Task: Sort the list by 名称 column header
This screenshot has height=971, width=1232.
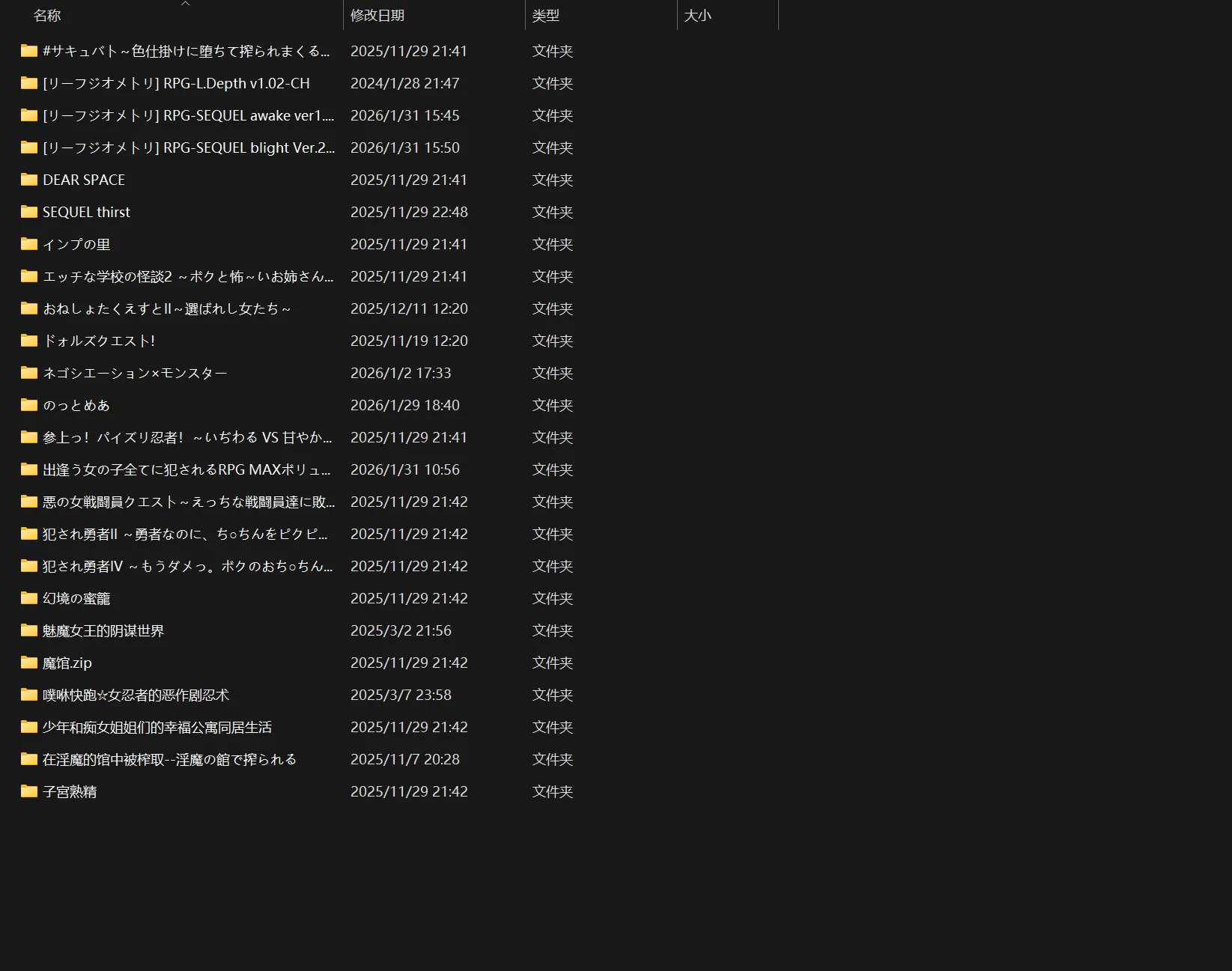Action: pos(47,16)
